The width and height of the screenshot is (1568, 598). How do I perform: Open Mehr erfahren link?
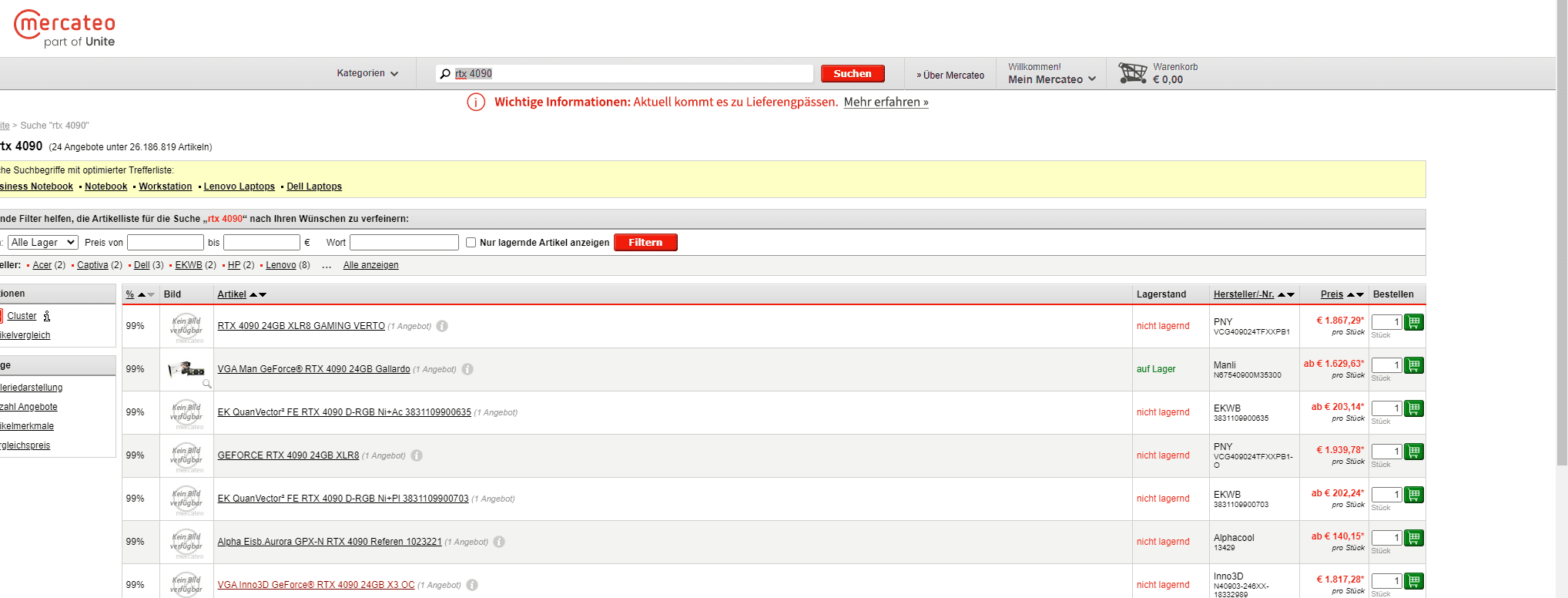point(886,102)
